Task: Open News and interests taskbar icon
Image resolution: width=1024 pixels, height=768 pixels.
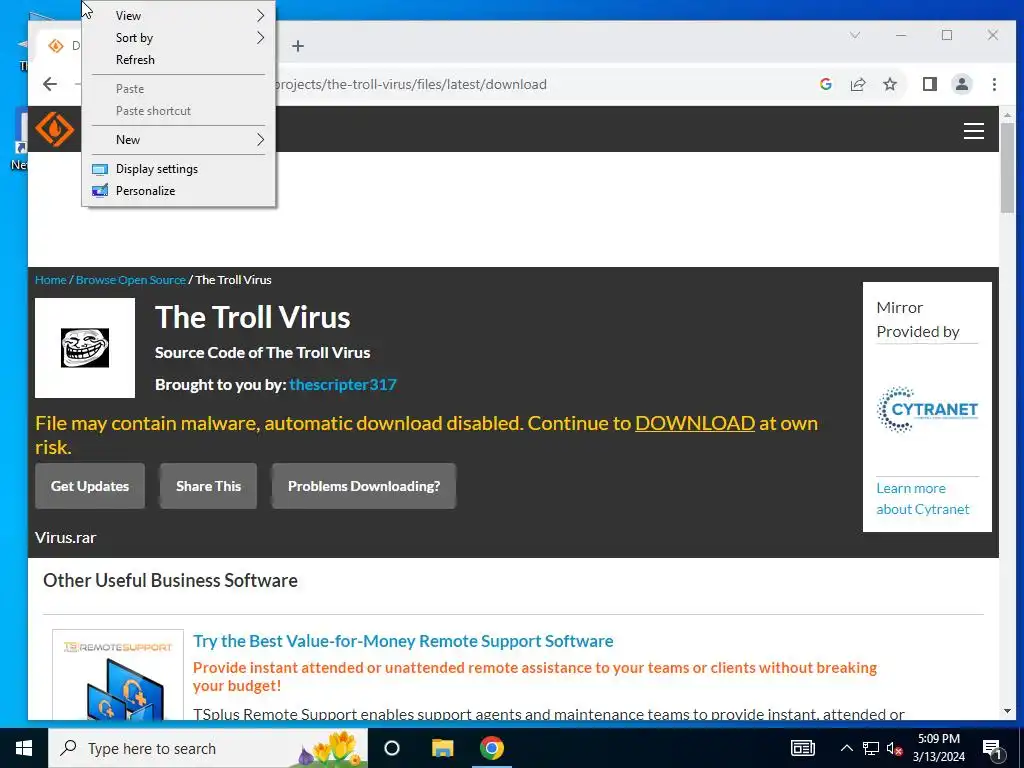Action: pos(803,748)
